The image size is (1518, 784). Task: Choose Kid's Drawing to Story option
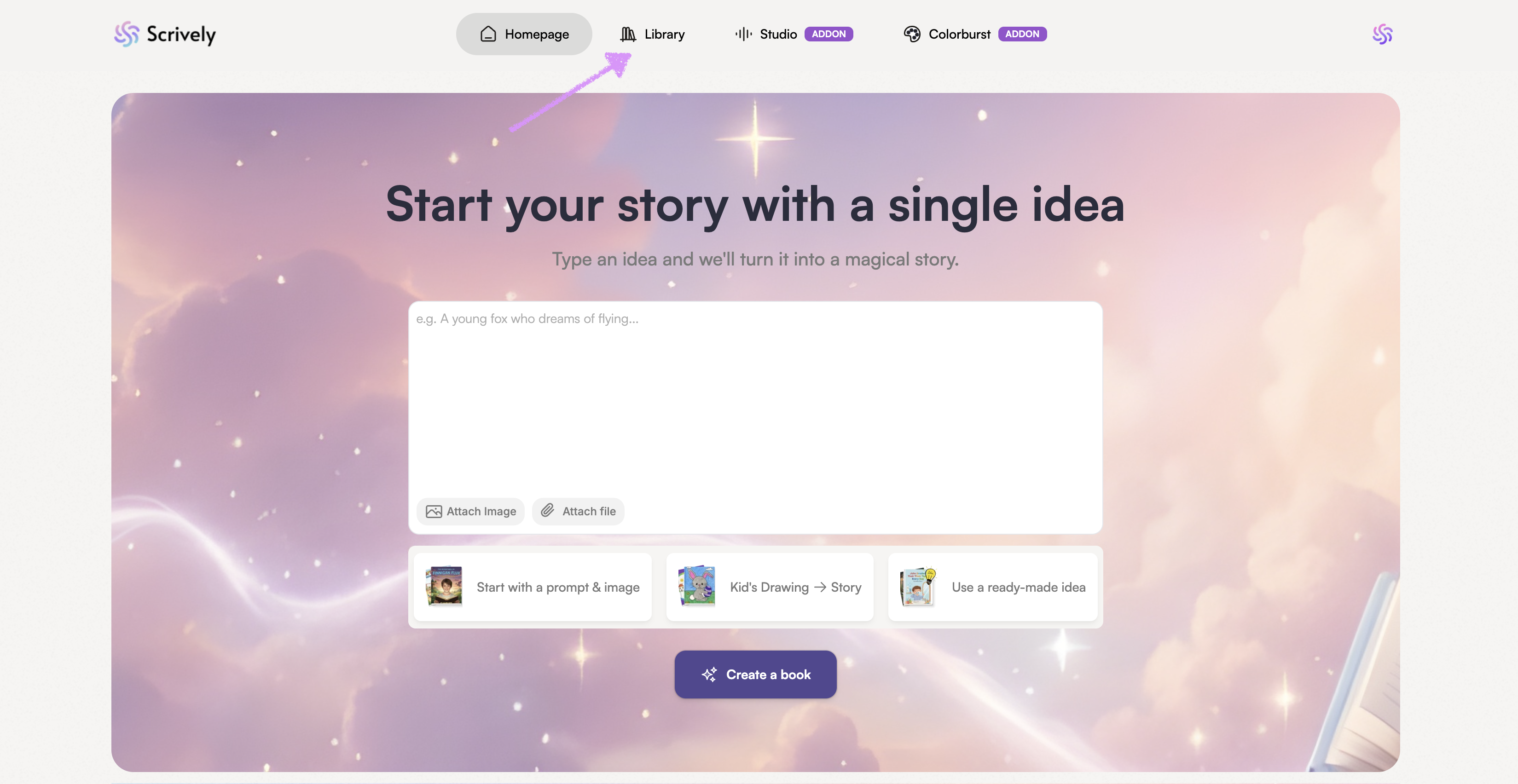[x=770, y=587]
